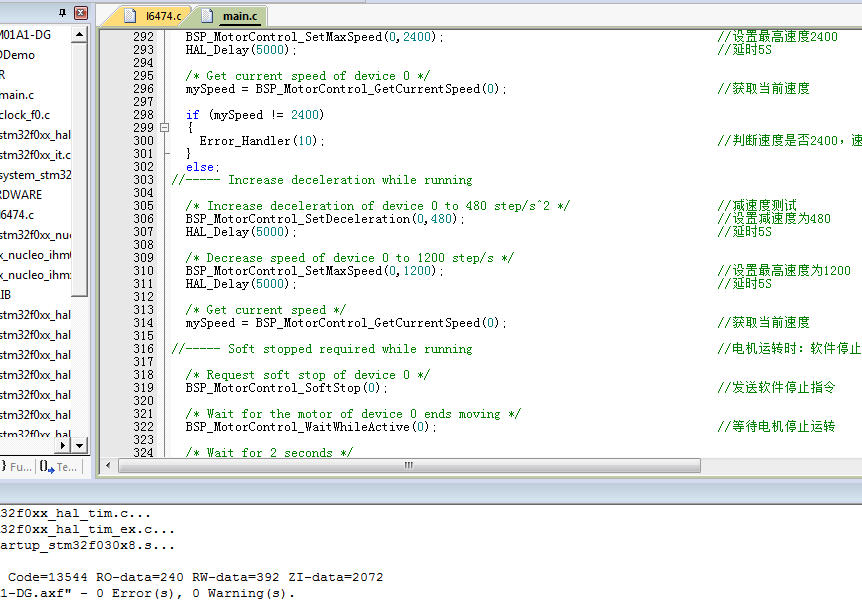862x604 pixels.
Task: Select l6474.c file in the project tree
Action: point(17,215)
